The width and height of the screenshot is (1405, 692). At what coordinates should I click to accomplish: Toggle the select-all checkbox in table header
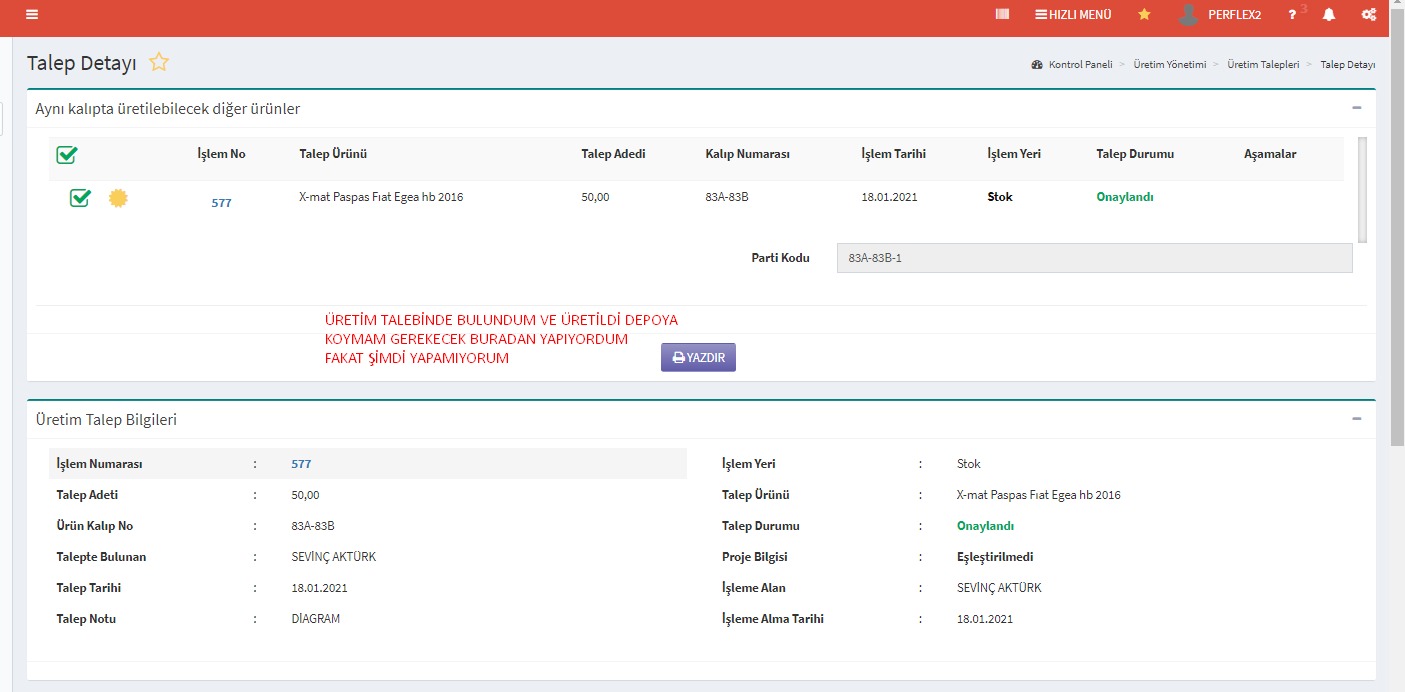(x=67, y=155)
